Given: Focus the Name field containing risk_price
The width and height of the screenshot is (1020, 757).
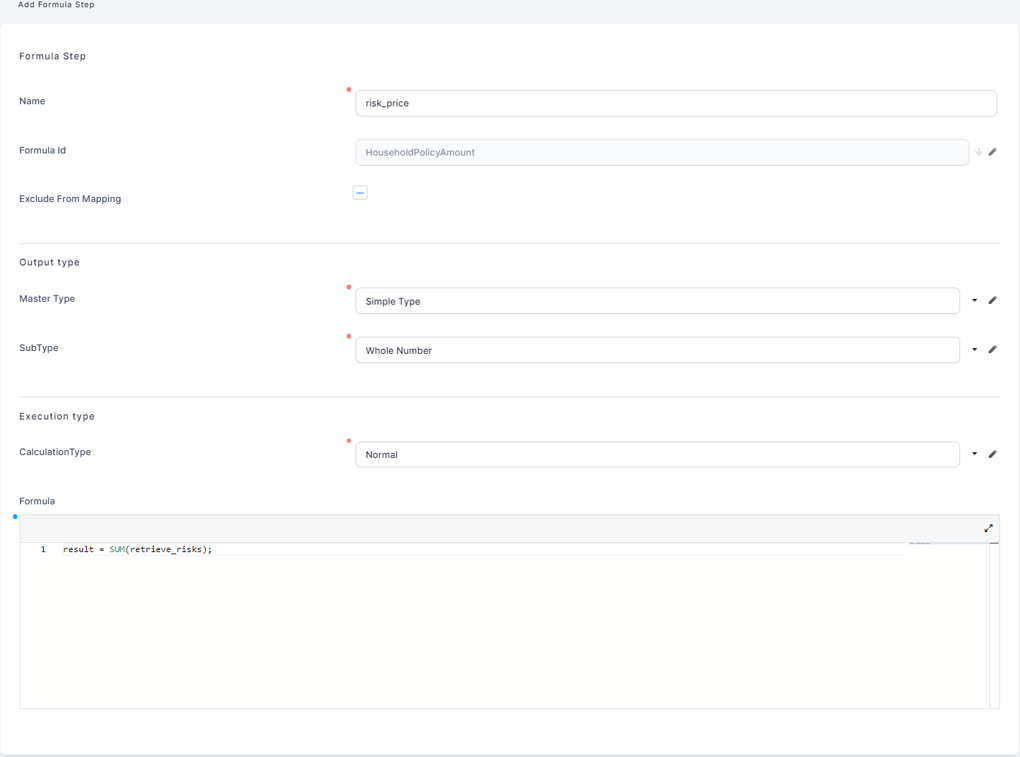Looking at the screenshot, I should [675, 103].
